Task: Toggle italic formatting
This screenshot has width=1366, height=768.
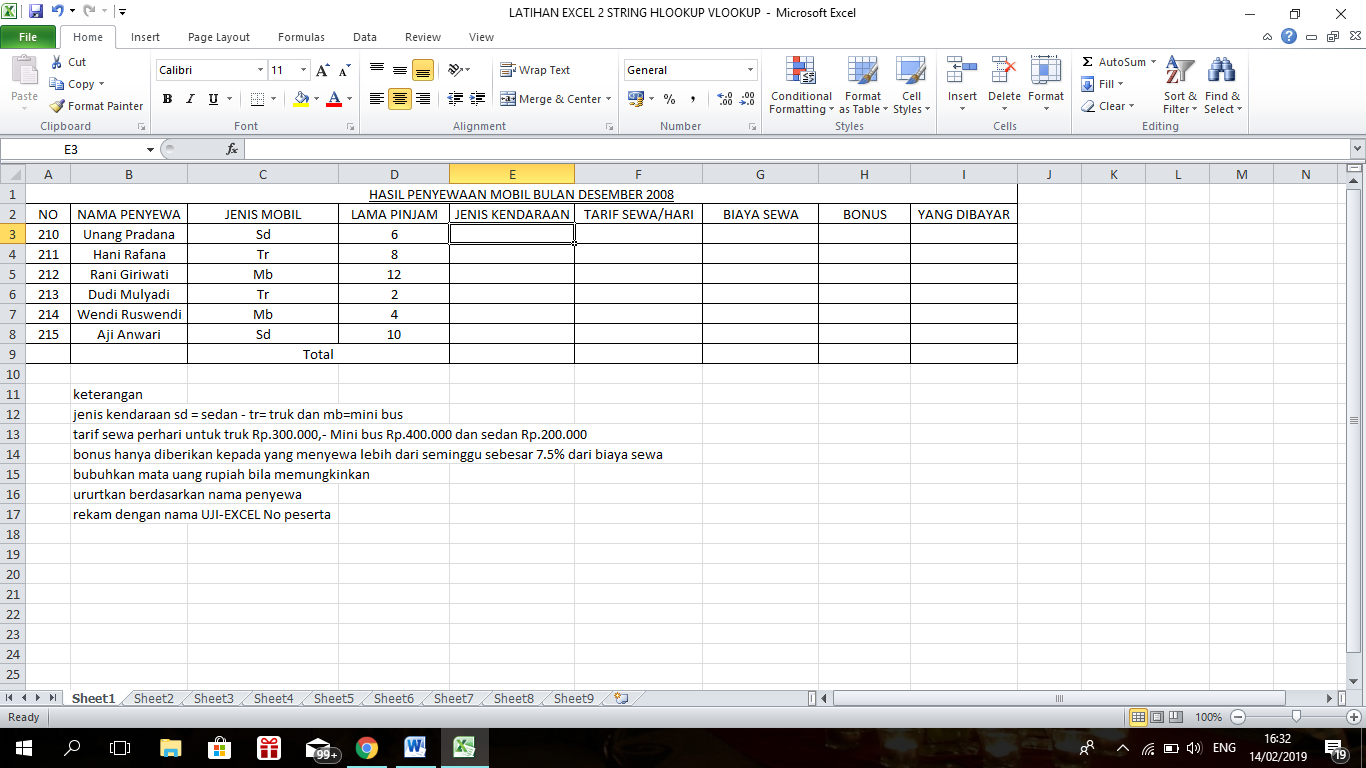Action: [188, 100]
